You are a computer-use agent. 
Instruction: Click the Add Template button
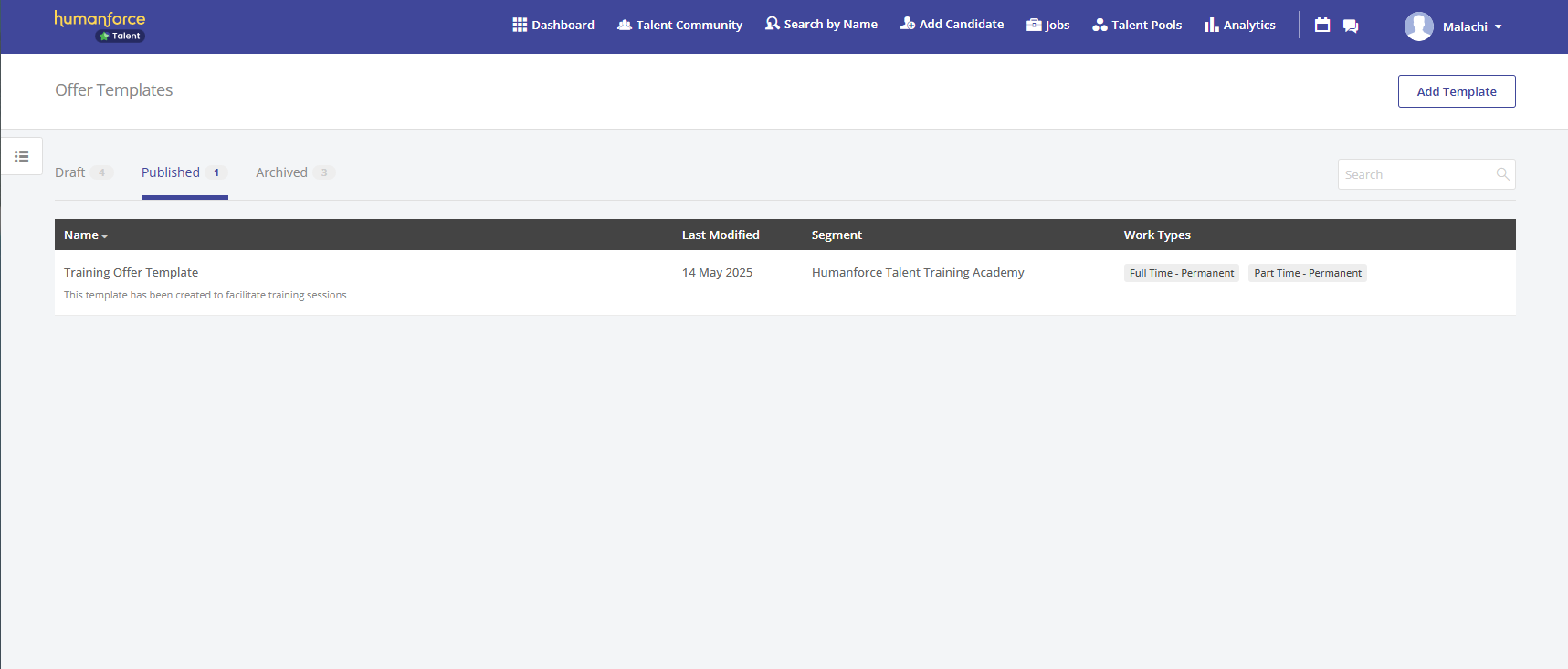tap(1456, 91)
